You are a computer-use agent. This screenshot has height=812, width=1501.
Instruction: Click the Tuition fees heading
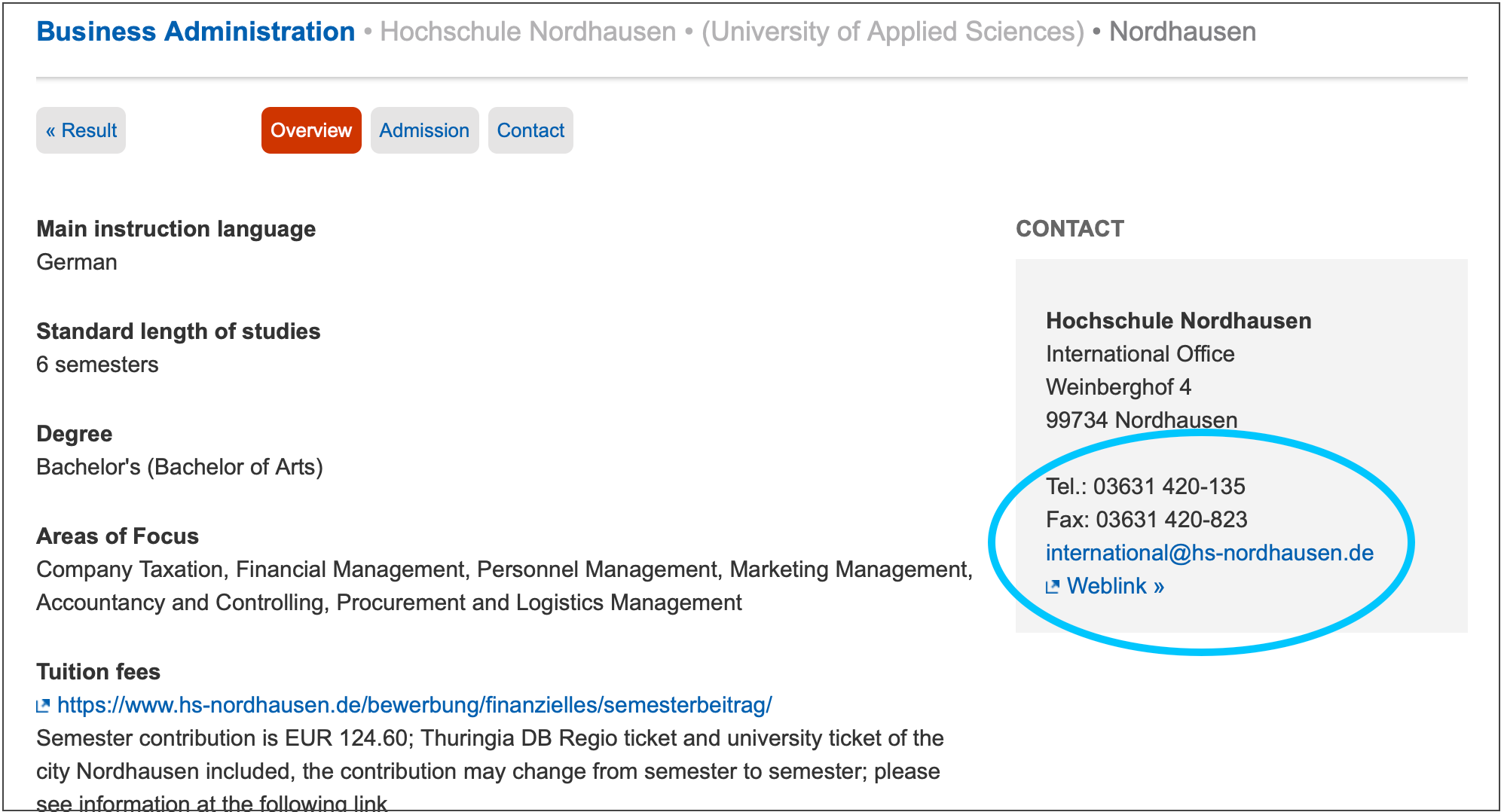[98, 672]
